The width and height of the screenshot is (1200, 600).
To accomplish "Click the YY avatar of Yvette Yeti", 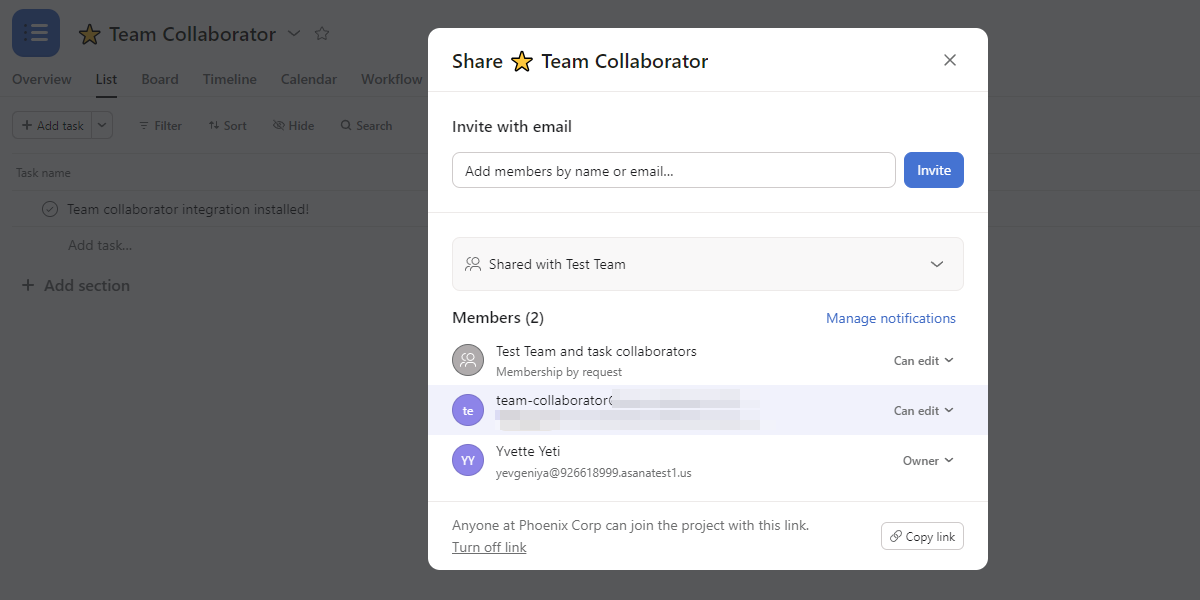I will coord(468,460).
